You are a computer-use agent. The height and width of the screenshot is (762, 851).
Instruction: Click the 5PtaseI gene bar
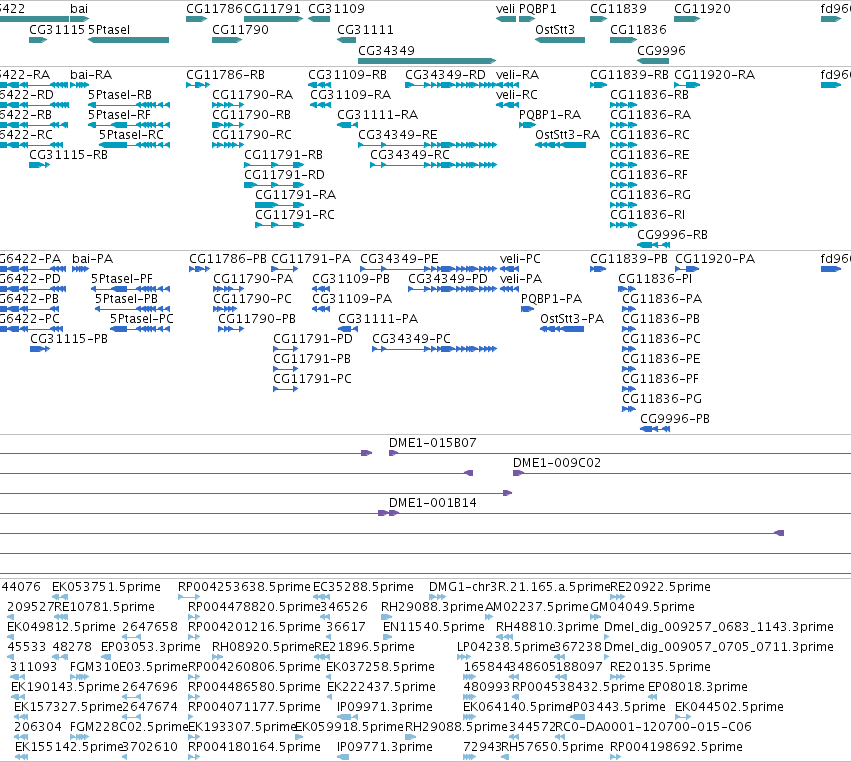point(128,40)
